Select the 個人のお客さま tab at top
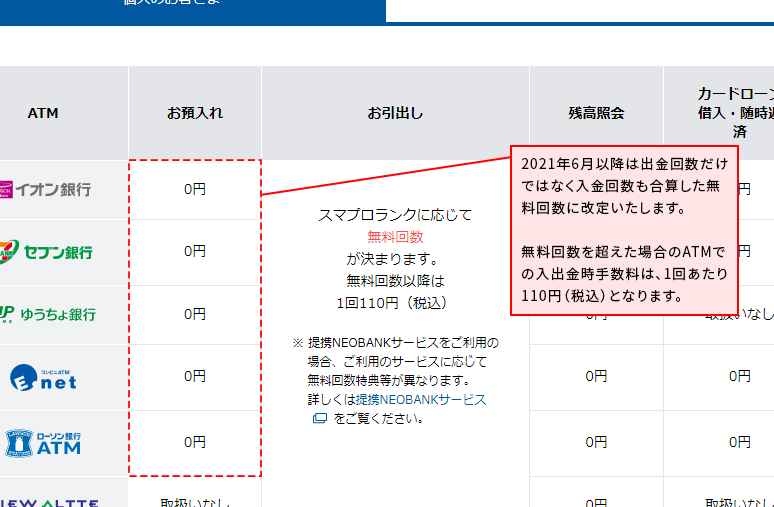Image resolution: width=774 pixels, height=507 pixels. pos(190,4)
